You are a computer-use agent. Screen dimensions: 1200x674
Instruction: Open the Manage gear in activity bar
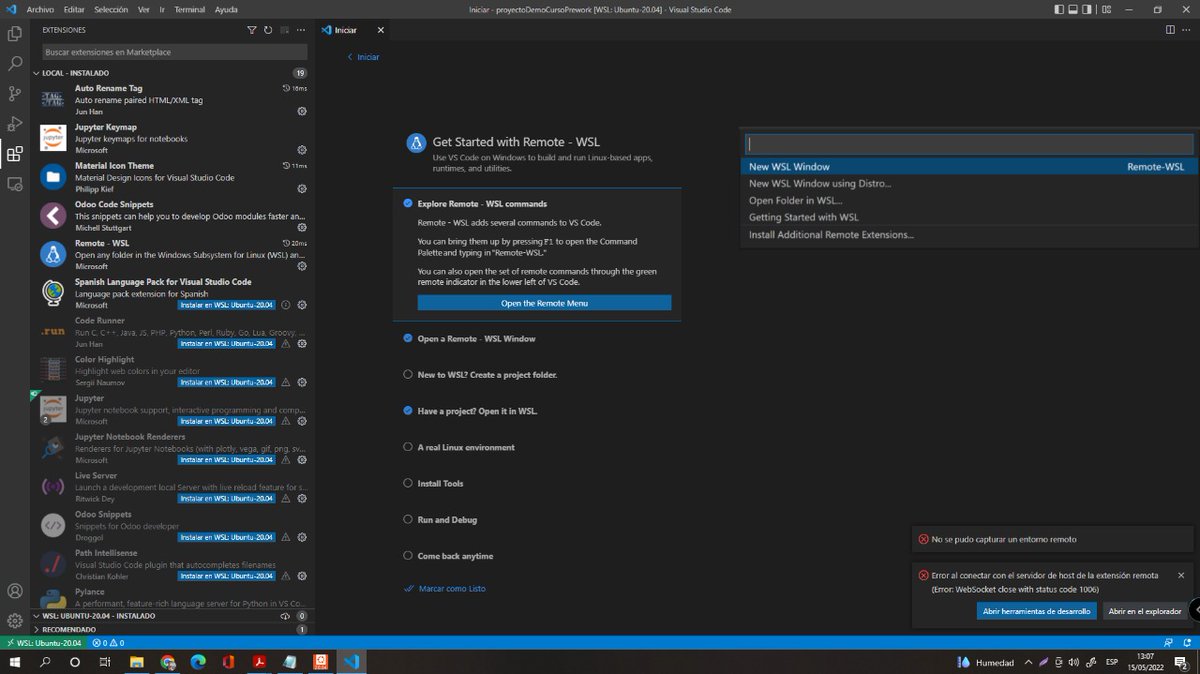click(15, 621)
